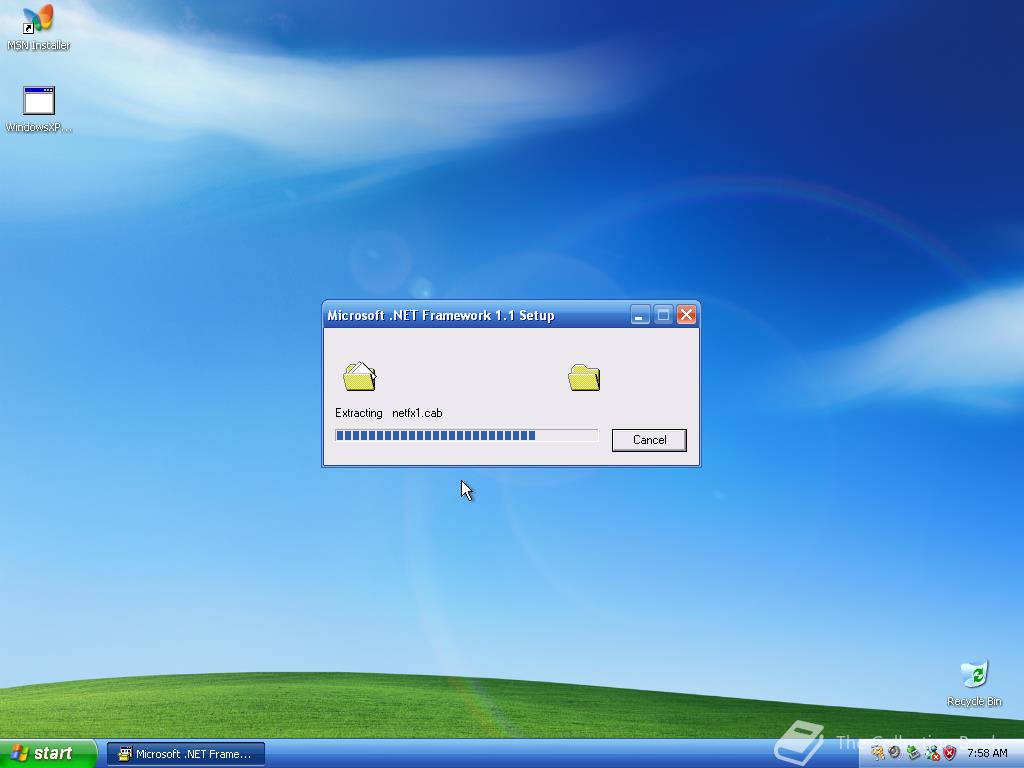This screenshot has height=768, width=1024.
Task: Click the Safely Remove Hardware tray icon
Action: (913, 753)
